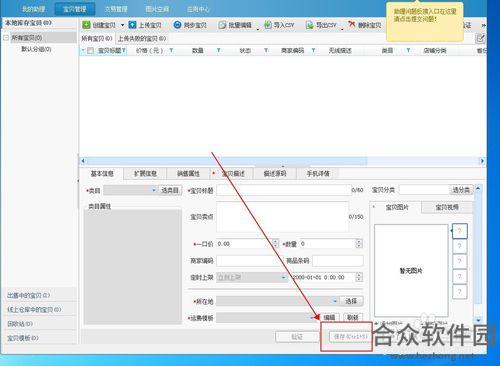Switch to 宝贝视频 media tab

(447, 207)
